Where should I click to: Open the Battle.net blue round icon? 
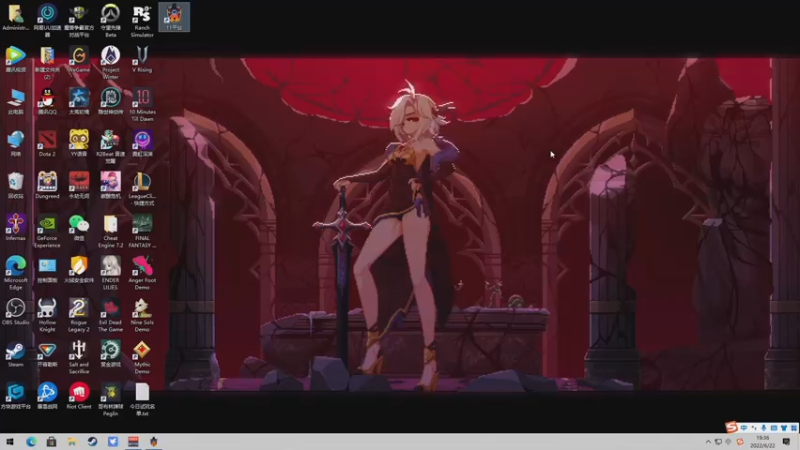[47, 396]
